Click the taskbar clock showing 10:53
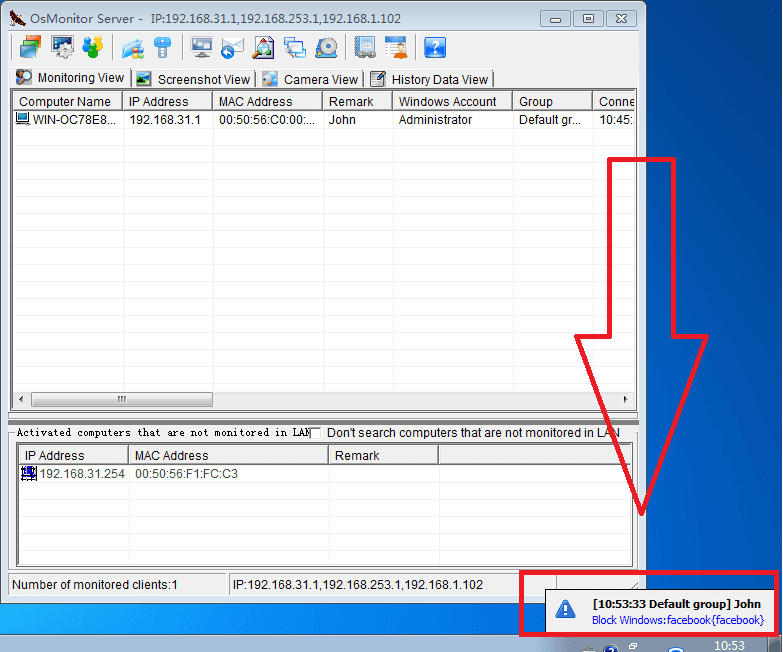 pyautogui.click(x=729, y=645)
